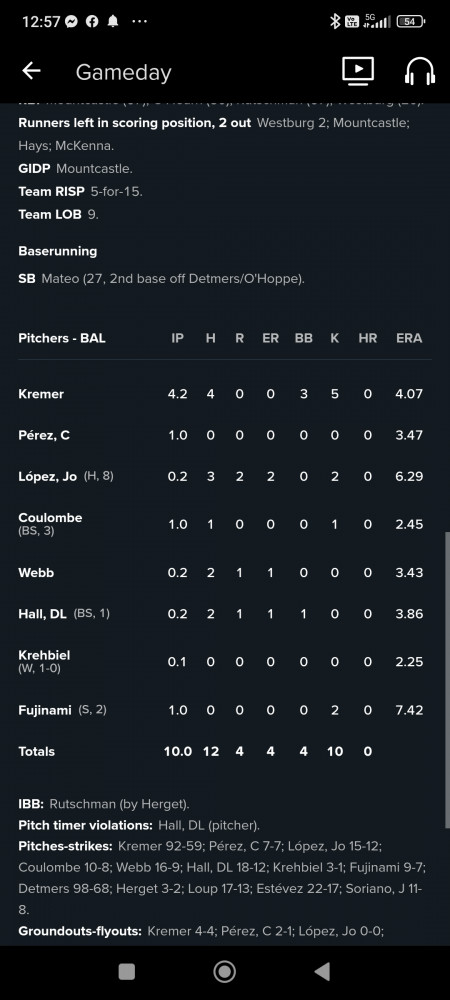The width and height of the screenshot is (450, 1000).
Task: Tap the Pitchers - BAL header
Action: click(x=62, y=339)
